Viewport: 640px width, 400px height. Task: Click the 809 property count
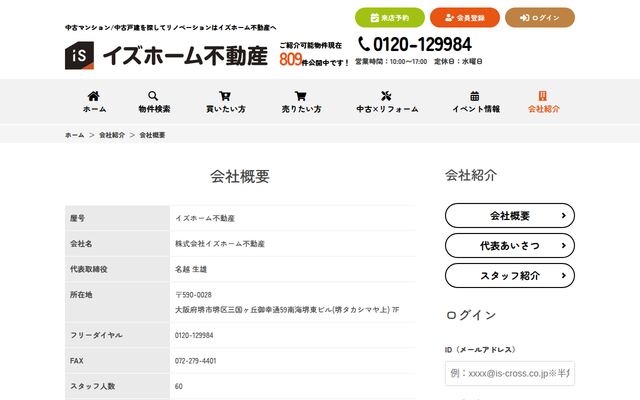291,60
